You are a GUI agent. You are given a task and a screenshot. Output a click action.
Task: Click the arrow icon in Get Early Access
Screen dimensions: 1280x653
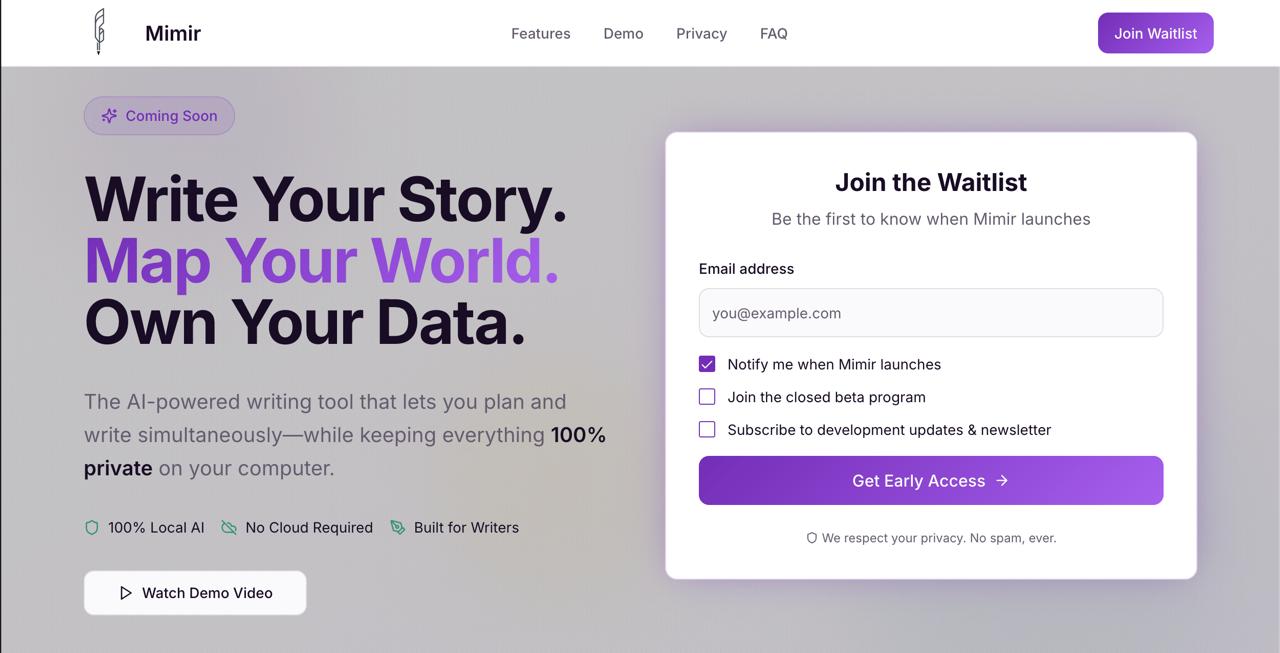pos(1002,481)
